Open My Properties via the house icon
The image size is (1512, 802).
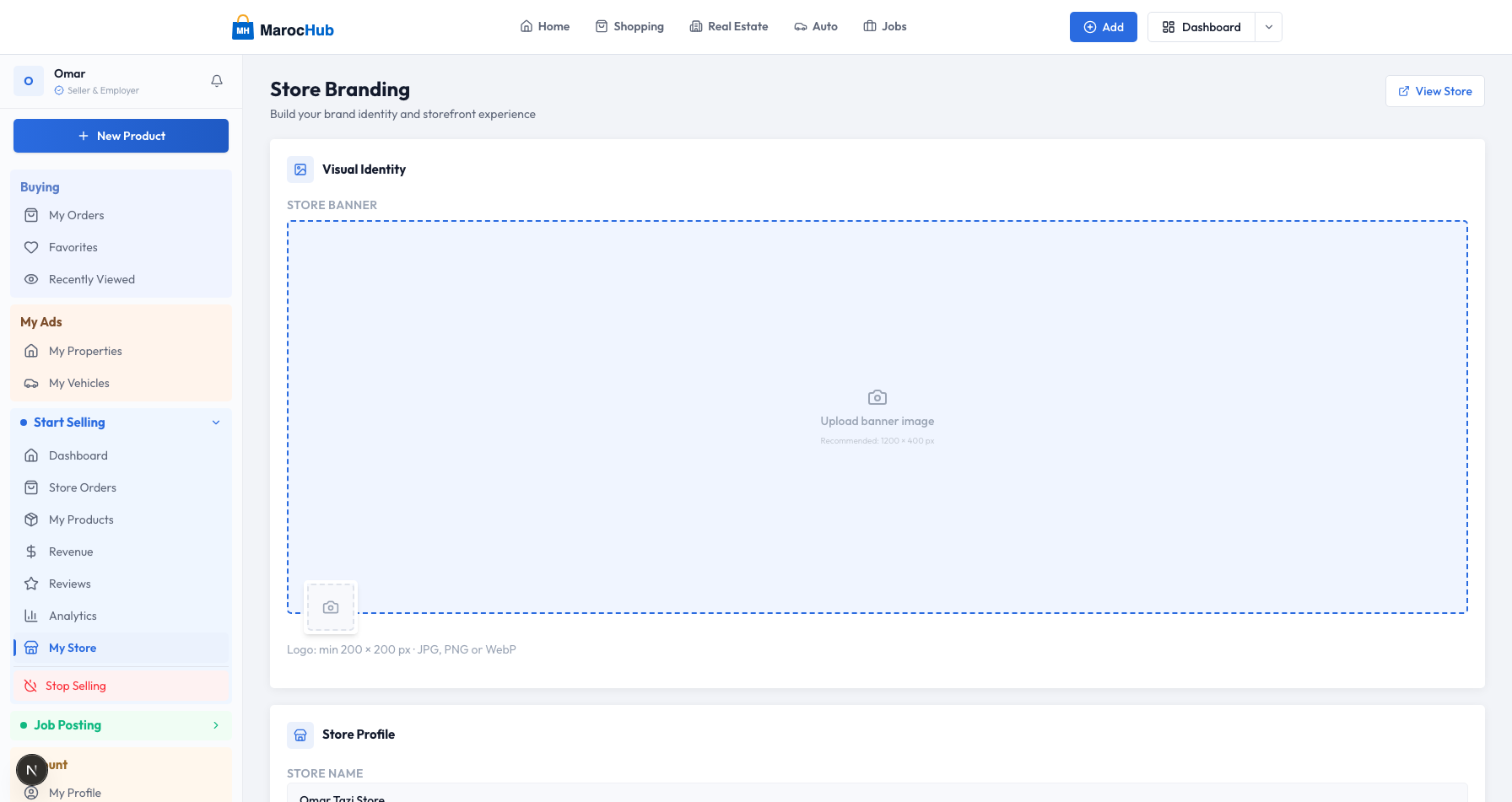click(31, 351)
